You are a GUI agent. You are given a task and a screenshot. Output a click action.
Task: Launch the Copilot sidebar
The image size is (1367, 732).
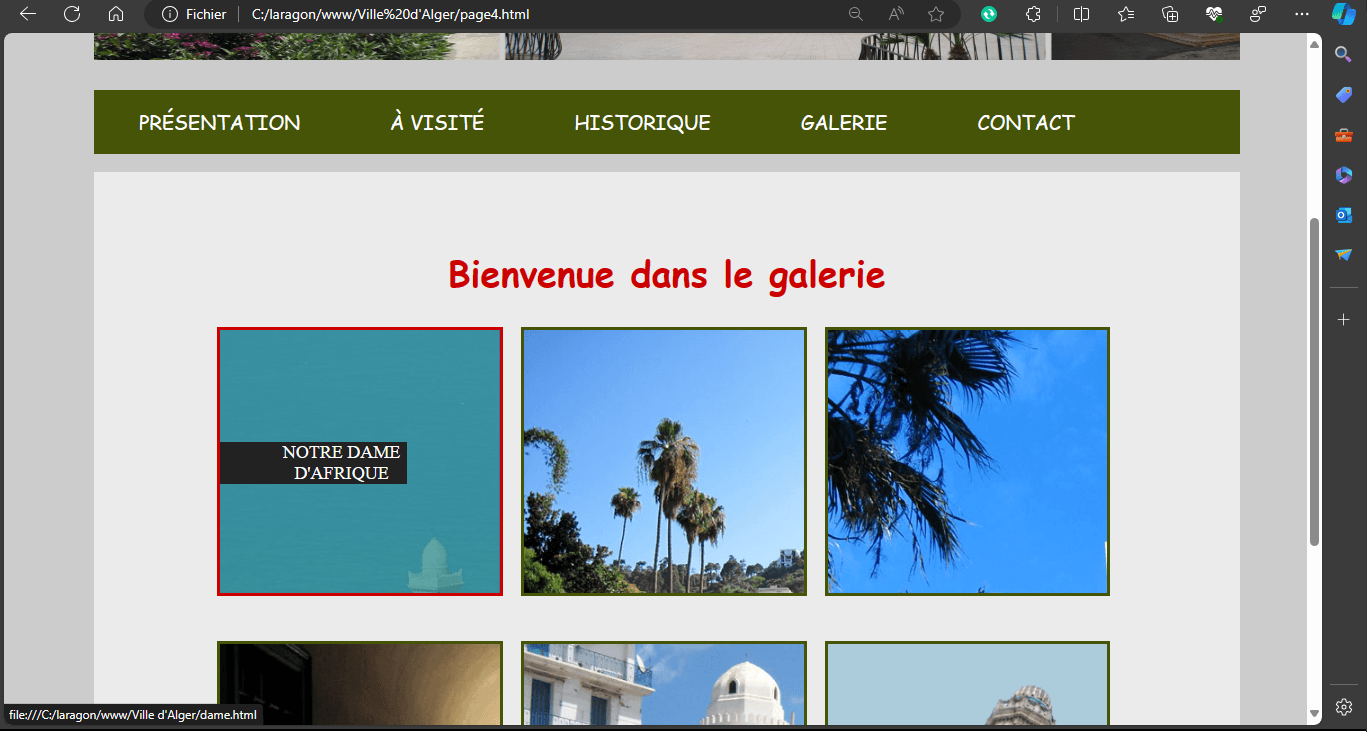1343,15
